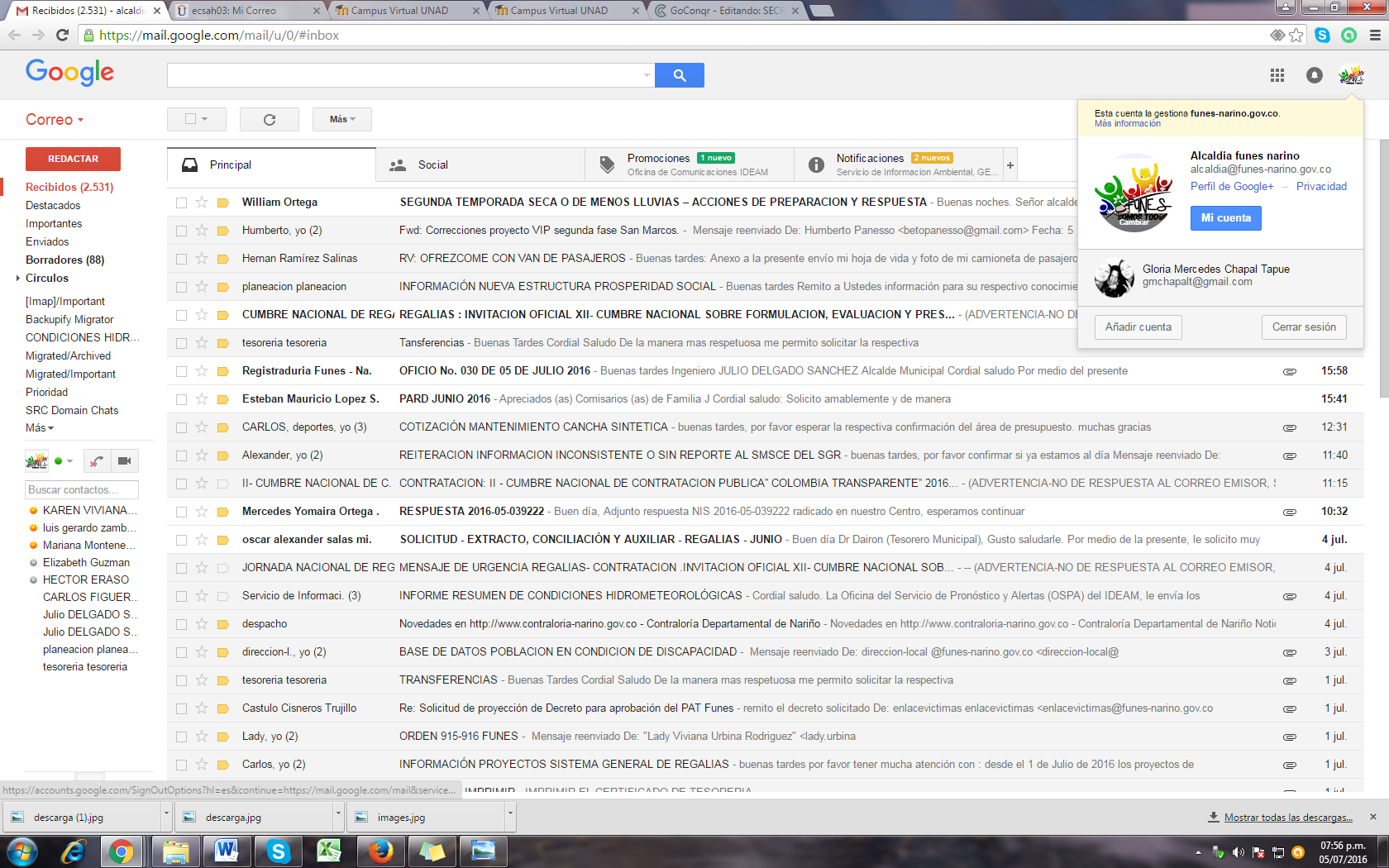The image size is (1389, 868).
Task: Open the Google apps grid icon
Action: click(x=1277, y=75)
